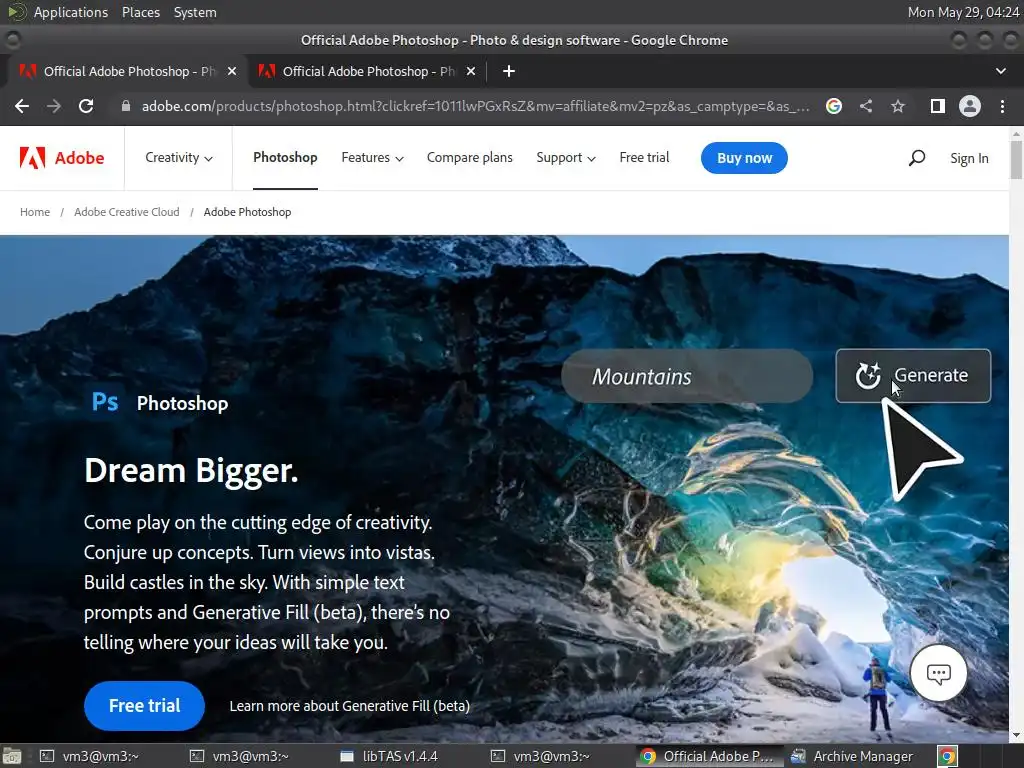The image size is (1024, 768).
Task: Click the Ps Photoshop logo icon
Action: tap(104, 402)
